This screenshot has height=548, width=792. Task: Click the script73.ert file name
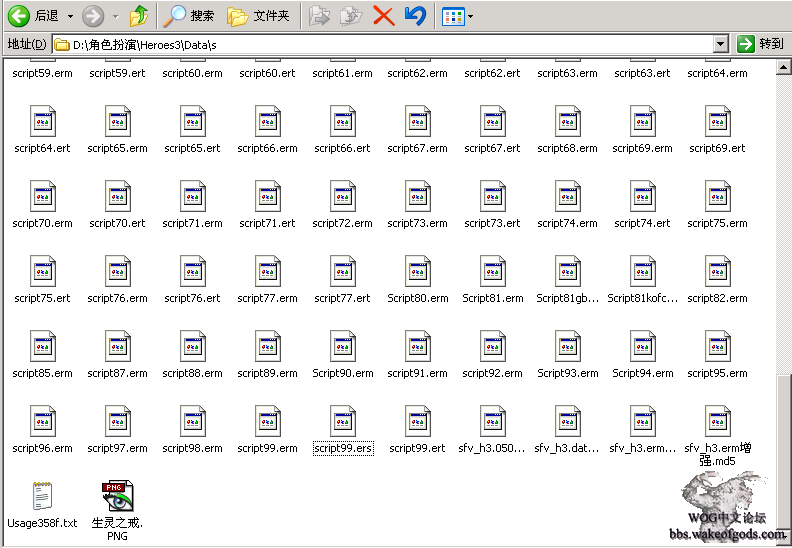click(492, 223)
